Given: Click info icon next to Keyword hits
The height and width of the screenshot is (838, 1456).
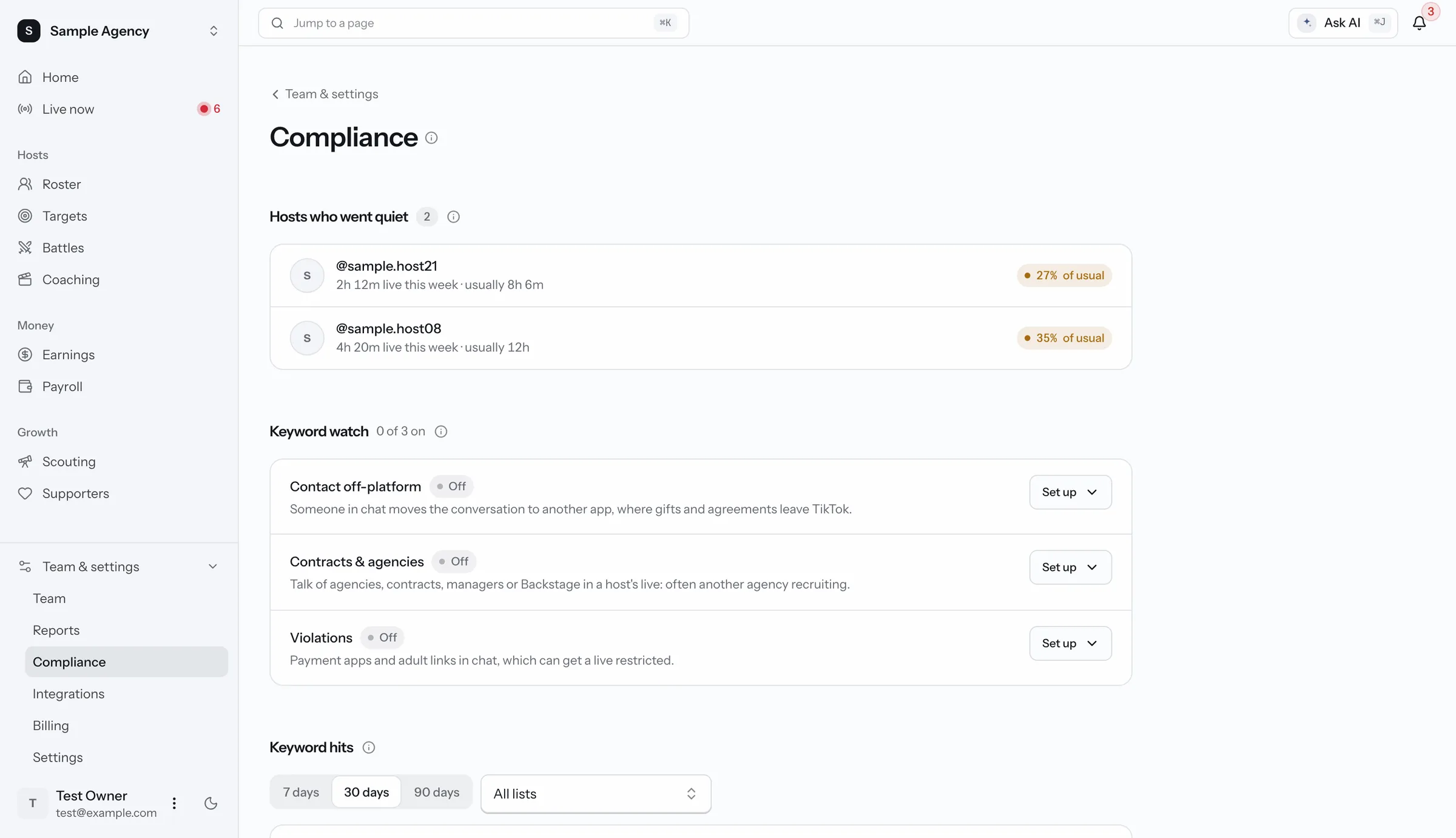Looking at the screenshot, I should coord(368,748).
